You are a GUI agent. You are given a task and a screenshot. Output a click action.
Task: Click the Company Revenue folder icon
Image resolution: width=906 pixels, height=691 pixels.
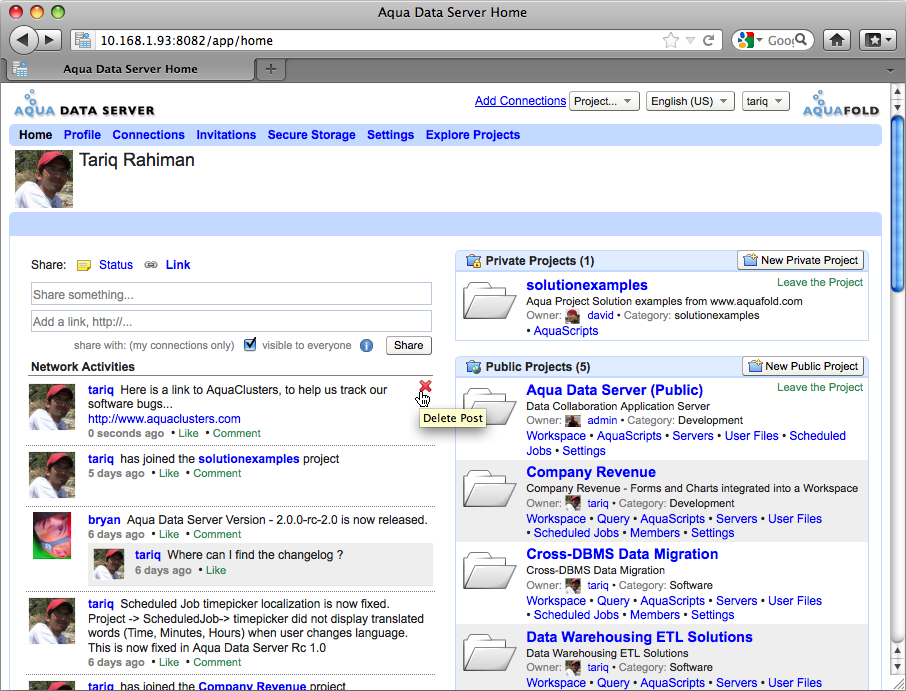click(x=489, y=488)
